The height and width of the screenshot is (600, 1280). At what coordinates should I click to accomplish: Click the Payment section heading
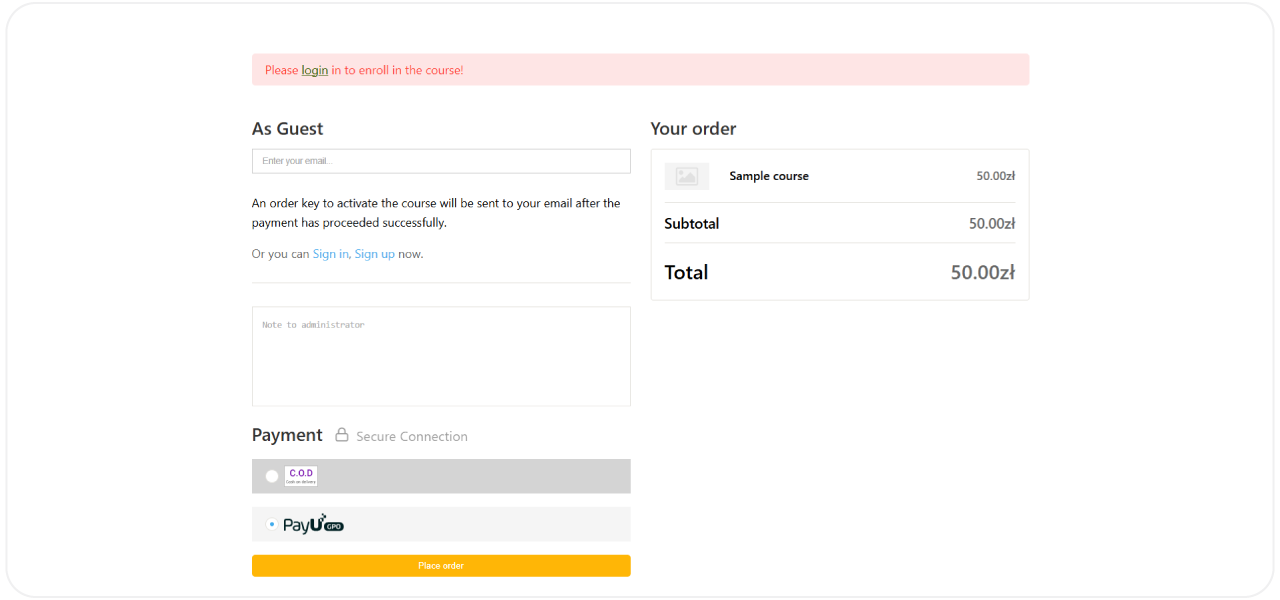coord(287,435)
